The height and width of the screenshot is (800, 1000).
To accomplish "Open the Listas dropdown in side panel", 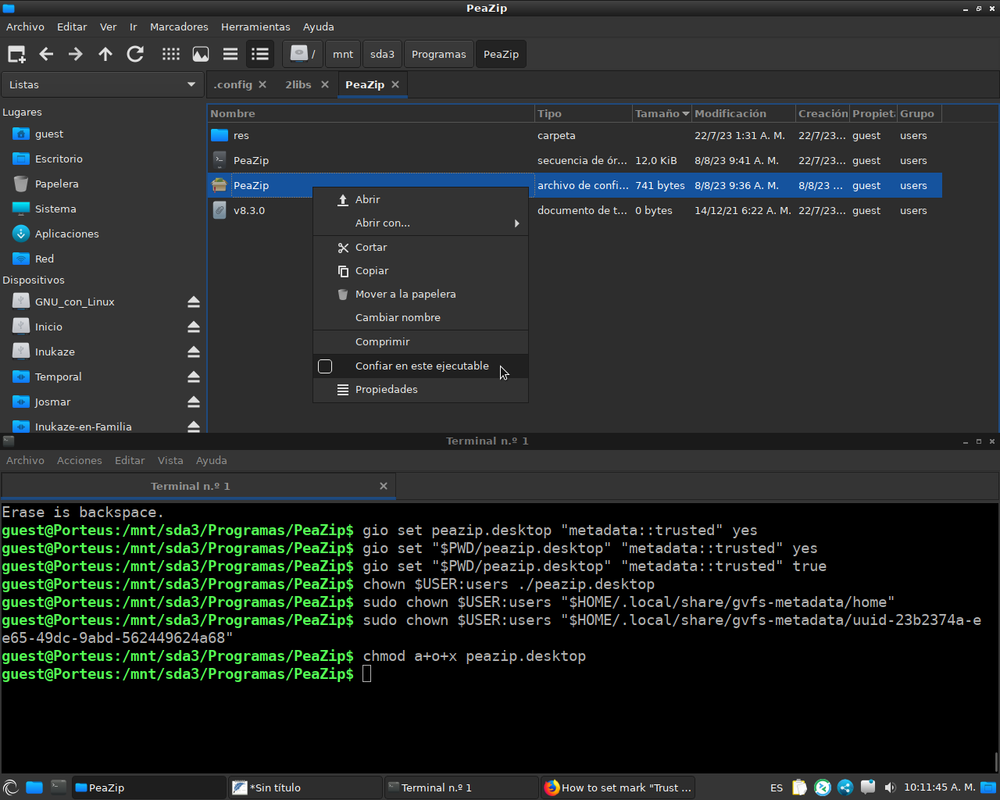I will (102, 85).
